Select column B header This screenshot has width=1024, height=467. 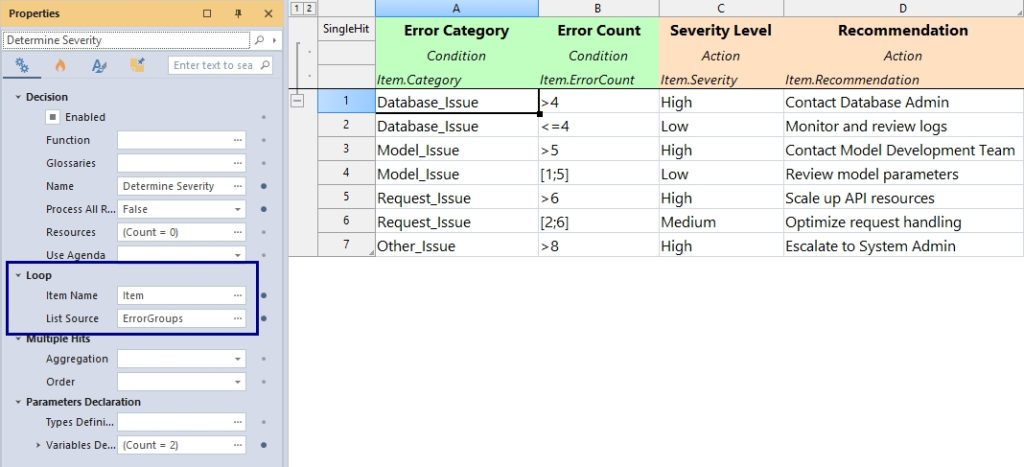(599, 8)
